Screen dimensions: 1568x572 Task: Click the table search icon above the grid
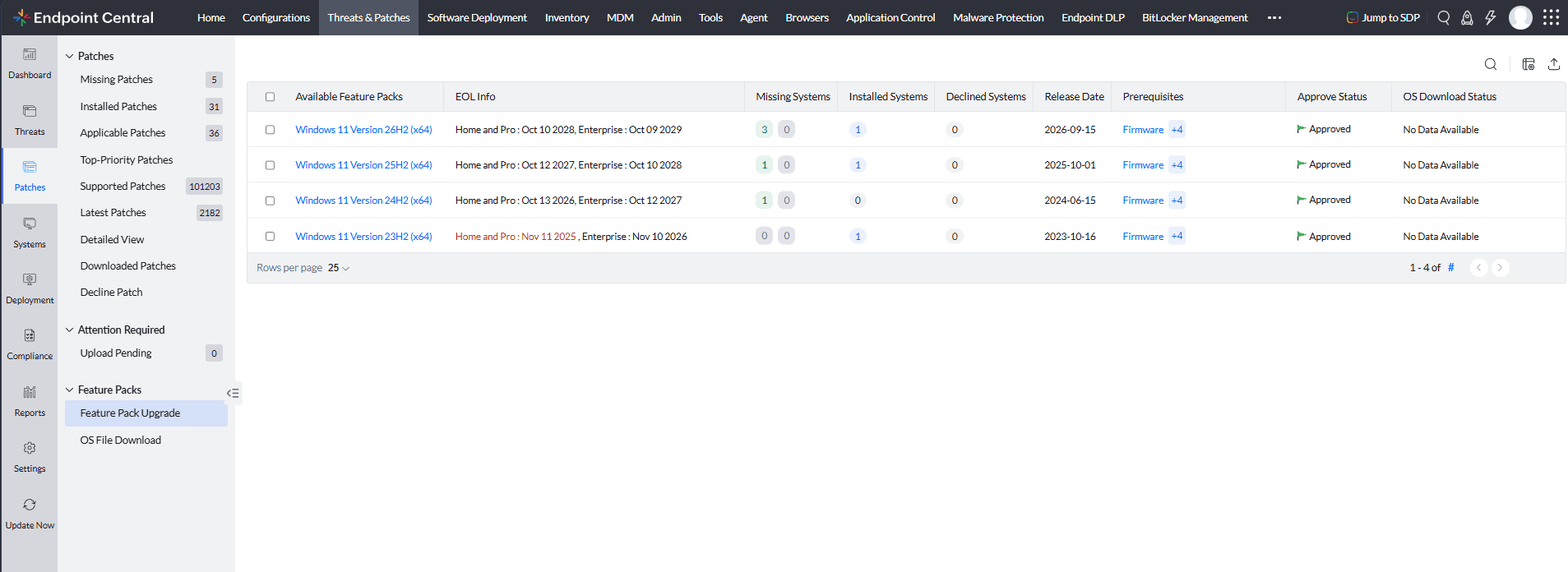[1490, 64]
